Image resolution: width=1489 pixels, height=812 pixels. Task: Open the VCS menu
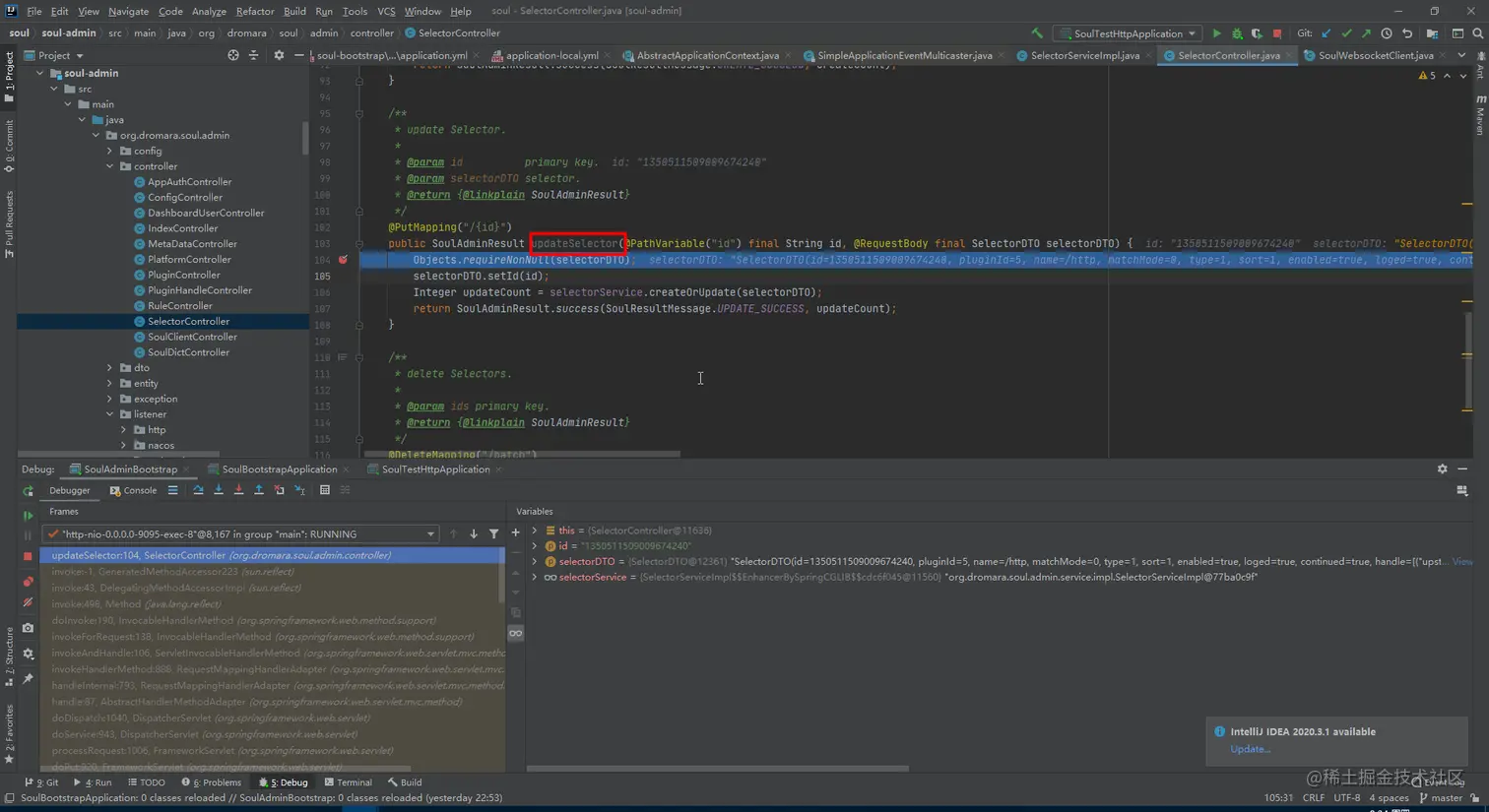tap(386, 11)
